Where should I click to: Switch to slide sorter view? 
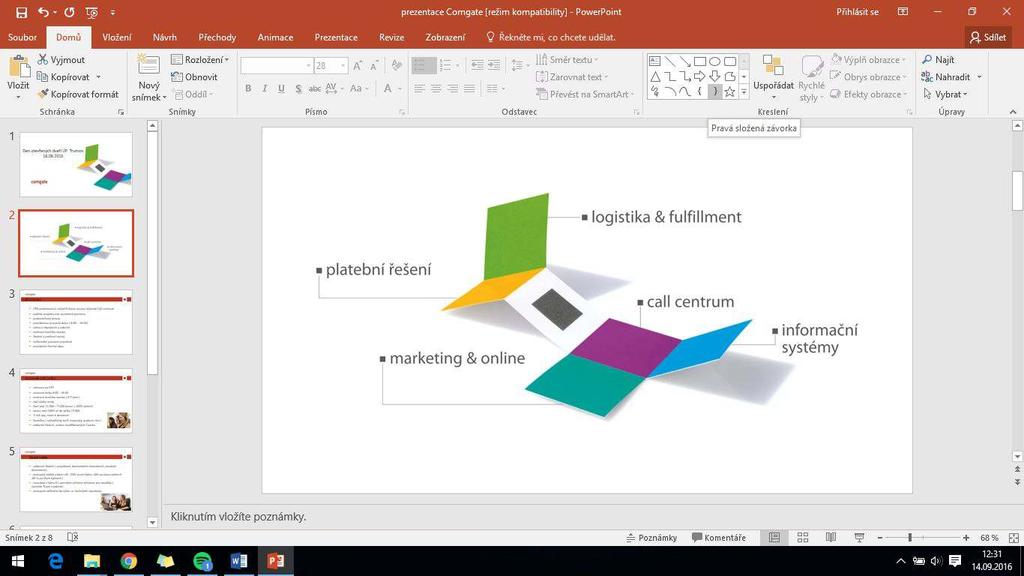tap(803, 537)
